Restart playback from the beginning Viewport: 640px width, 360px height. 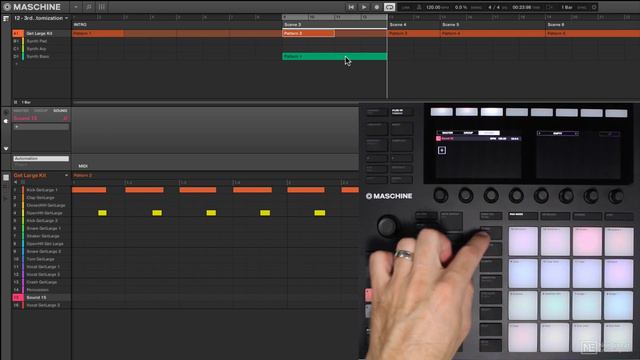pos(351,7)
